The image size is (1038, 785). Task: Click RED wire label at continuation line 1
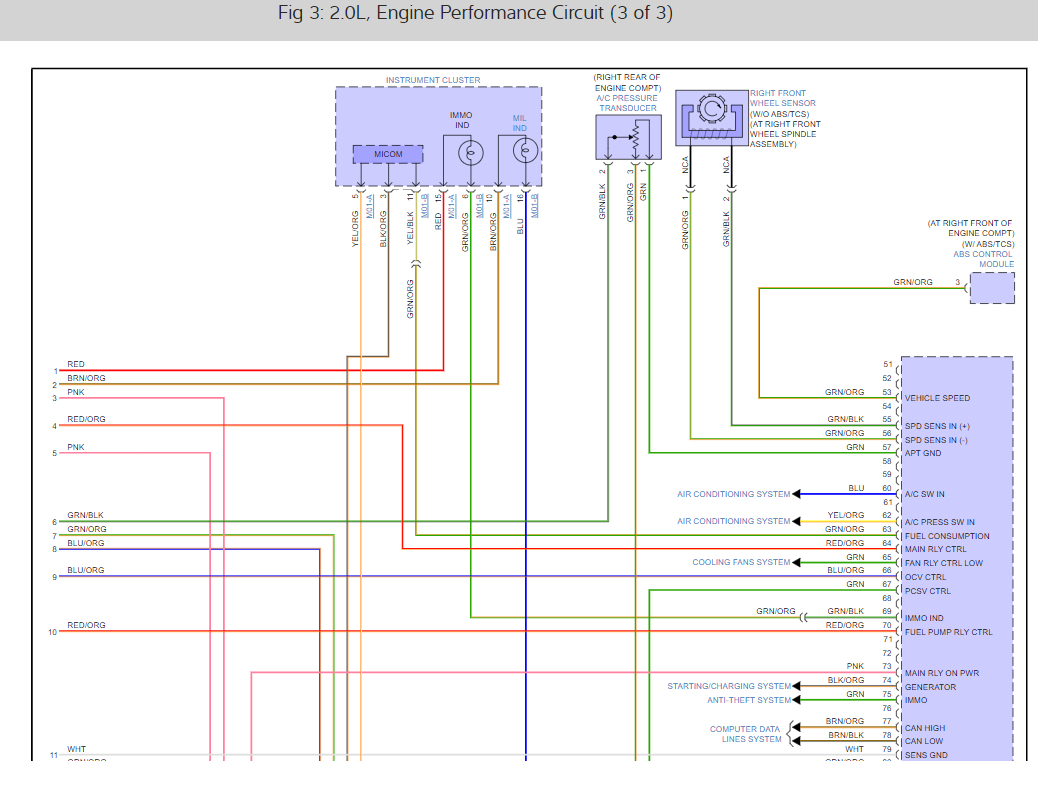tap(75, 364)
